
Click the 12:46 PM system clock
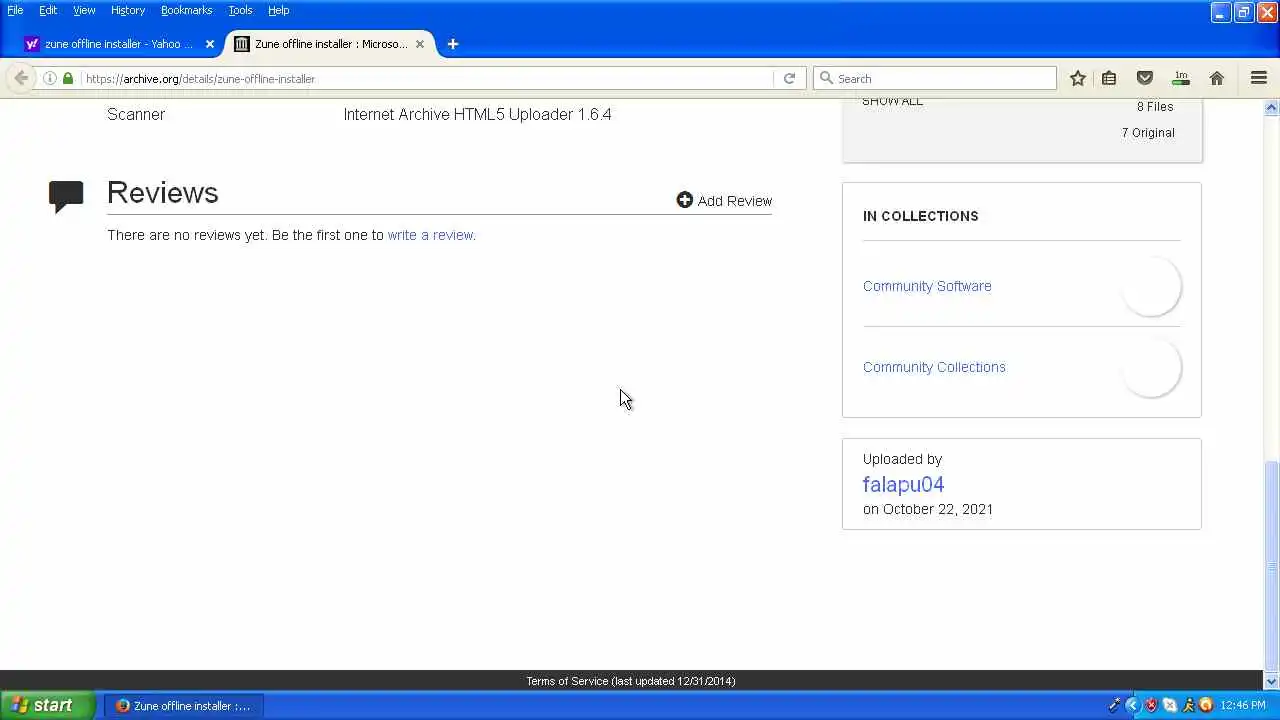[x=1243, y=705]
